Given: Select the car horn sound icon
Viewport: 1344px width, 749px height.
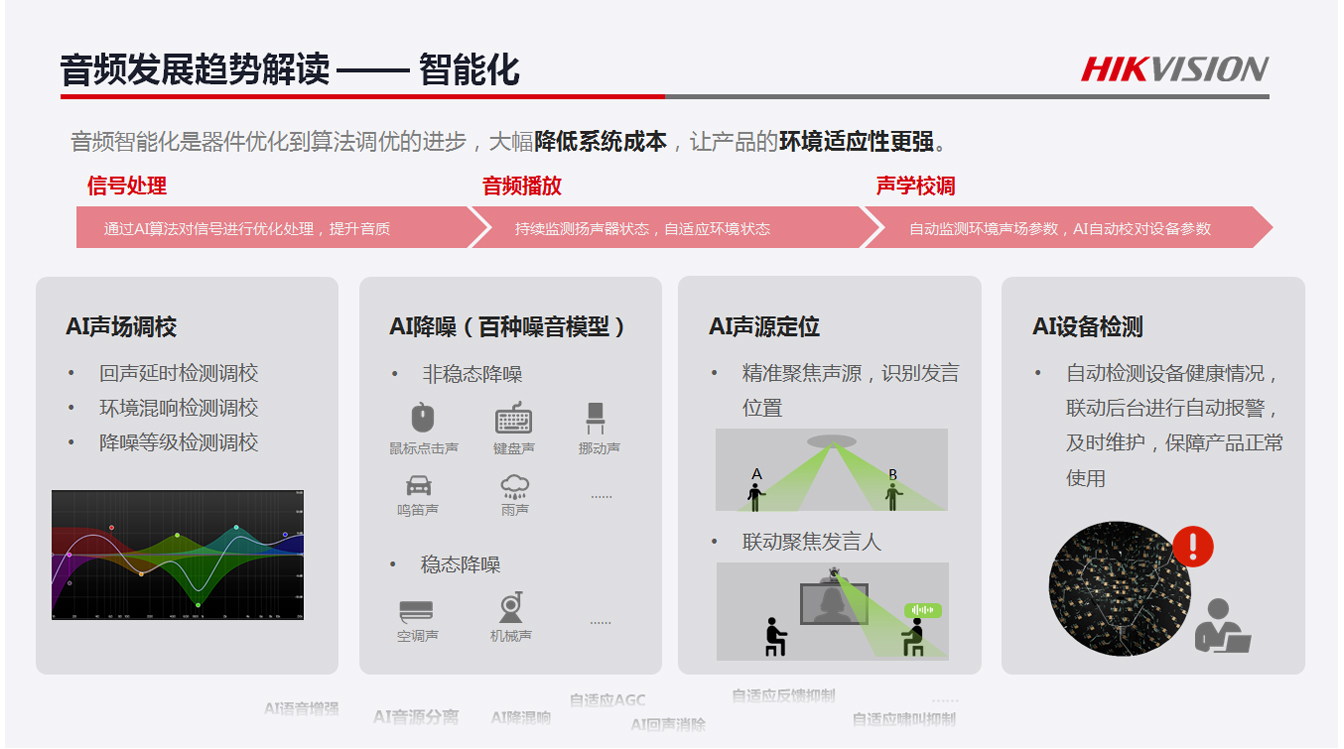Looking at the screenshot, I should pyautogui.click(x=419, y=486).
